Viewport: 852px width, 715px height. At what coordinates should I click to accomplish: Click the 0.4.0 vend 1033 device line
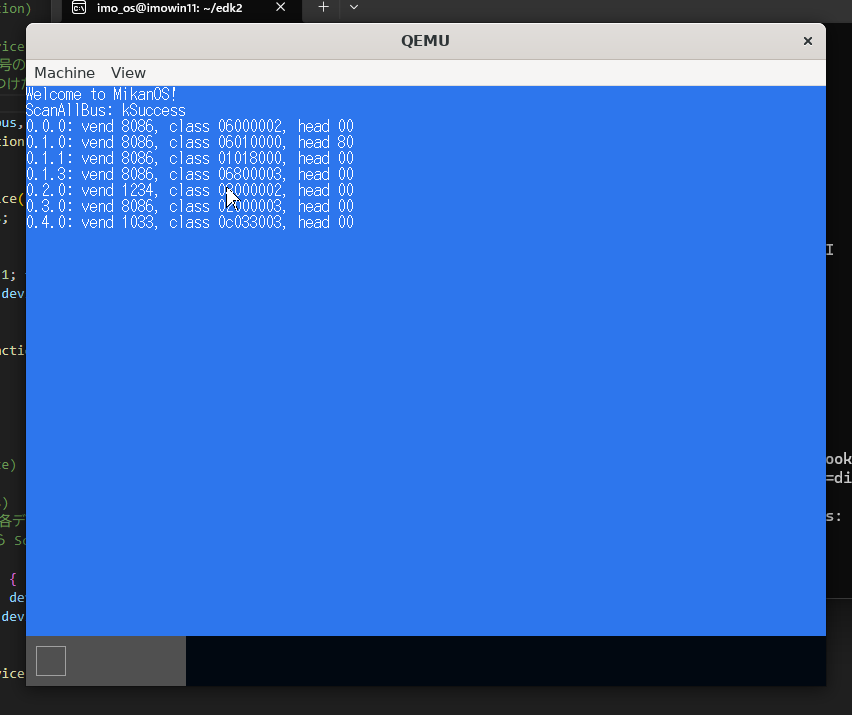(189, 223)
